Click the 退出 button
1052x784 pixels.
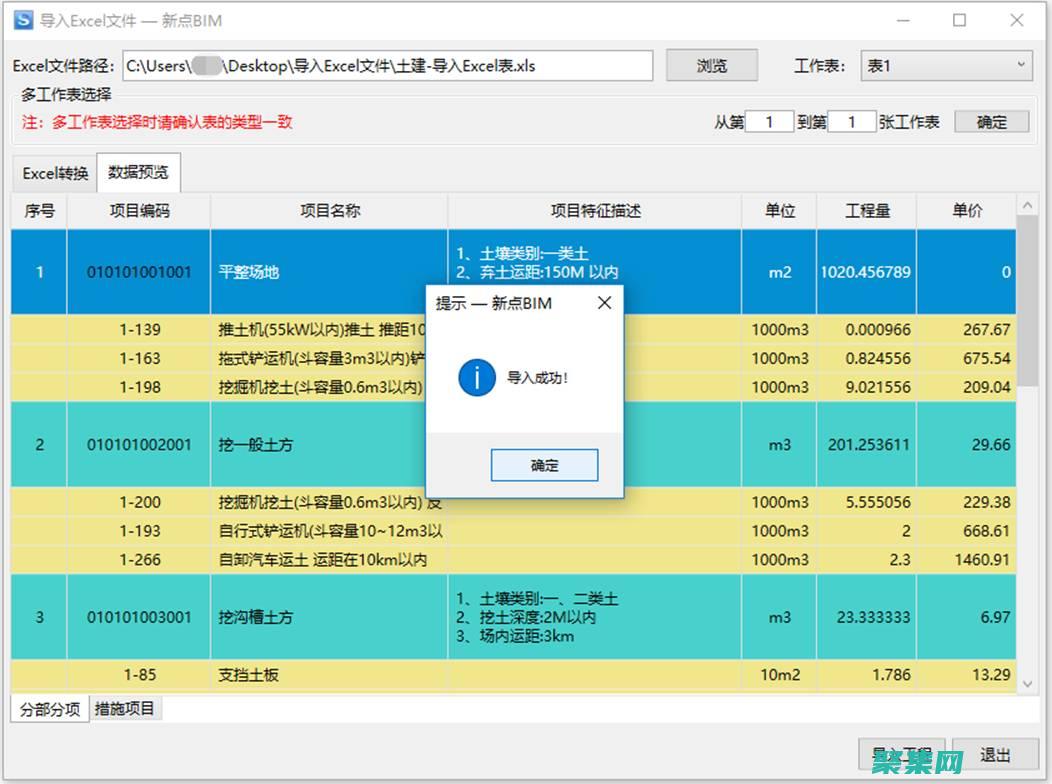click(994, 755)
